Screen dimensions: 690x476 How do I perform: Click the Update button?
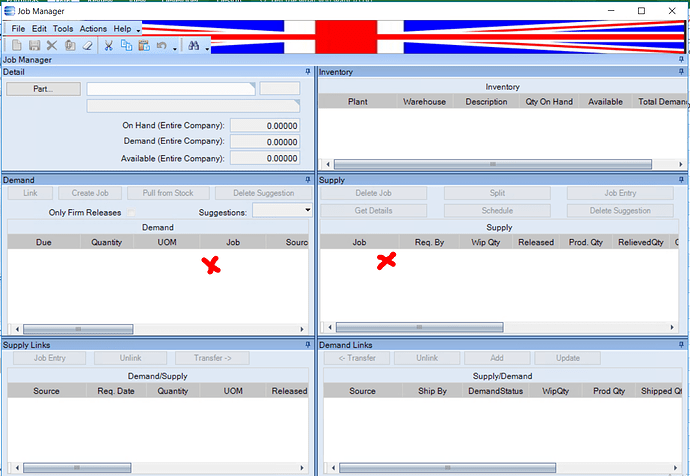(x=567, y=358)
